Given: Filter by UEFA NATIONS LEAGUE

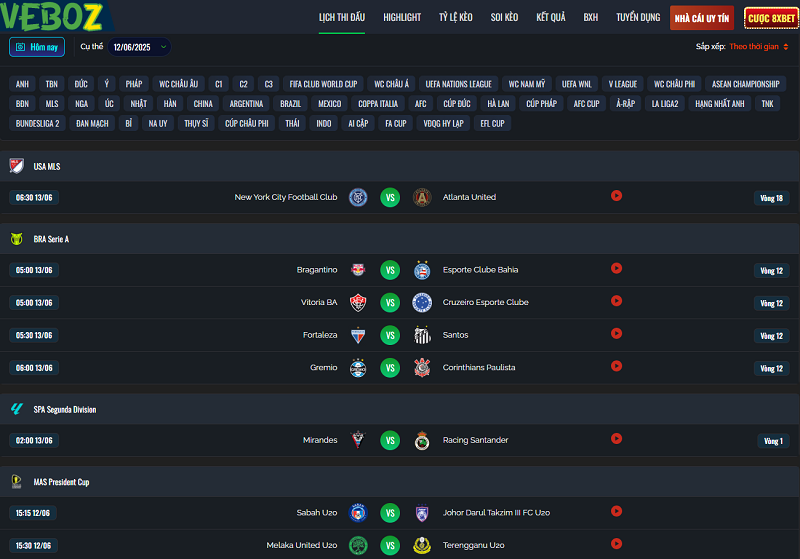Looking at the screenshot, I should click(459, 84).
